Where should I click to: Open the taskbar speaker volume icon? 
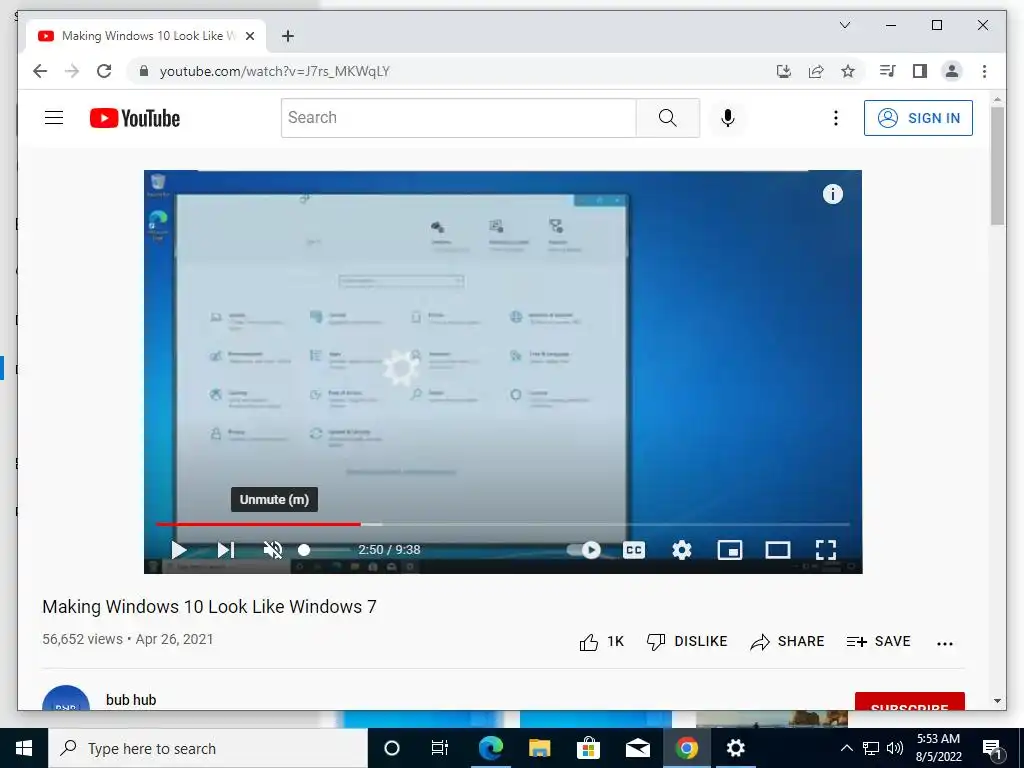click(895, 748)
